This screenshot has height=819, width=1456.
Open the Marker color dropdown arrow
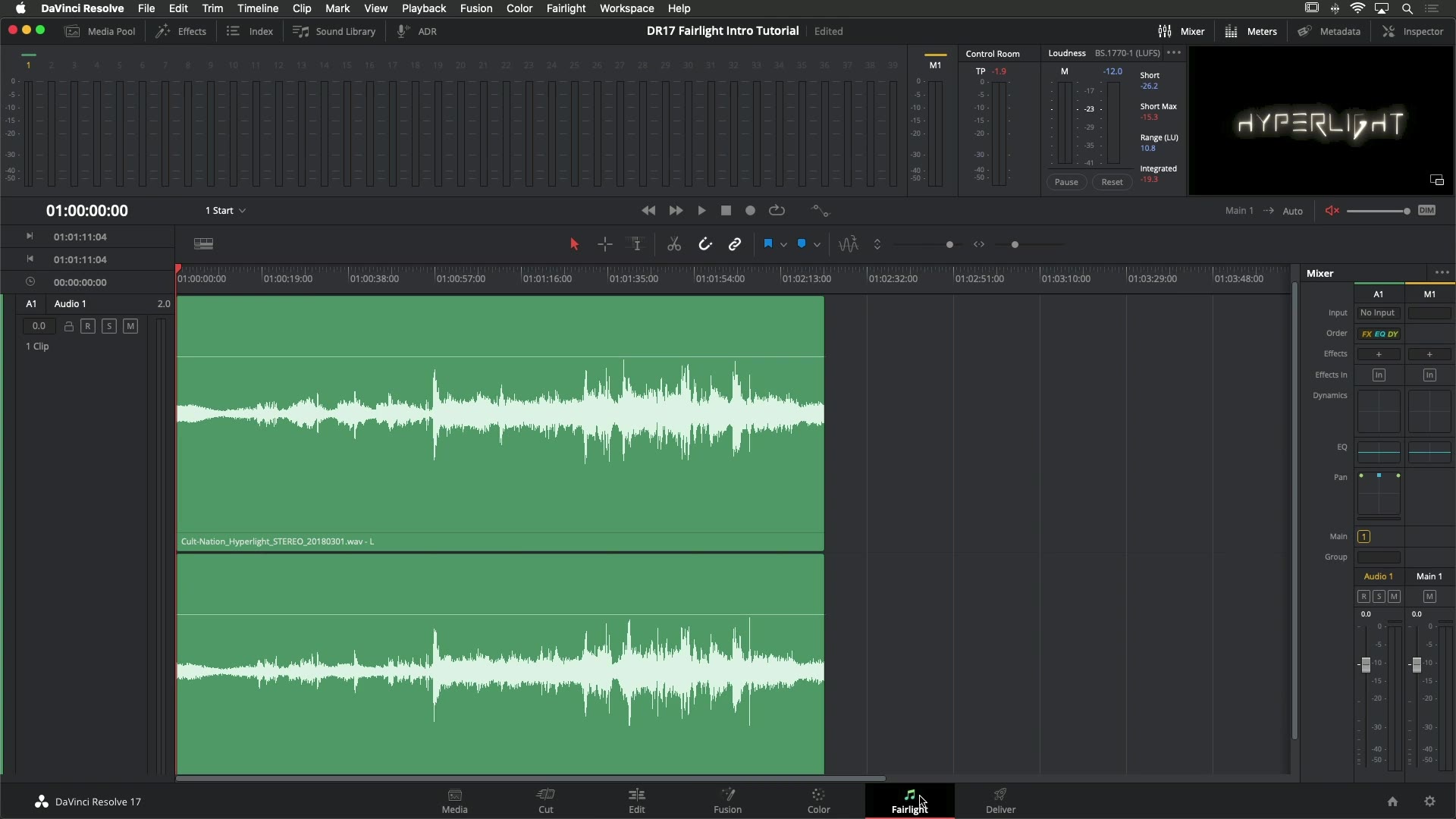(x=817, y=245)
